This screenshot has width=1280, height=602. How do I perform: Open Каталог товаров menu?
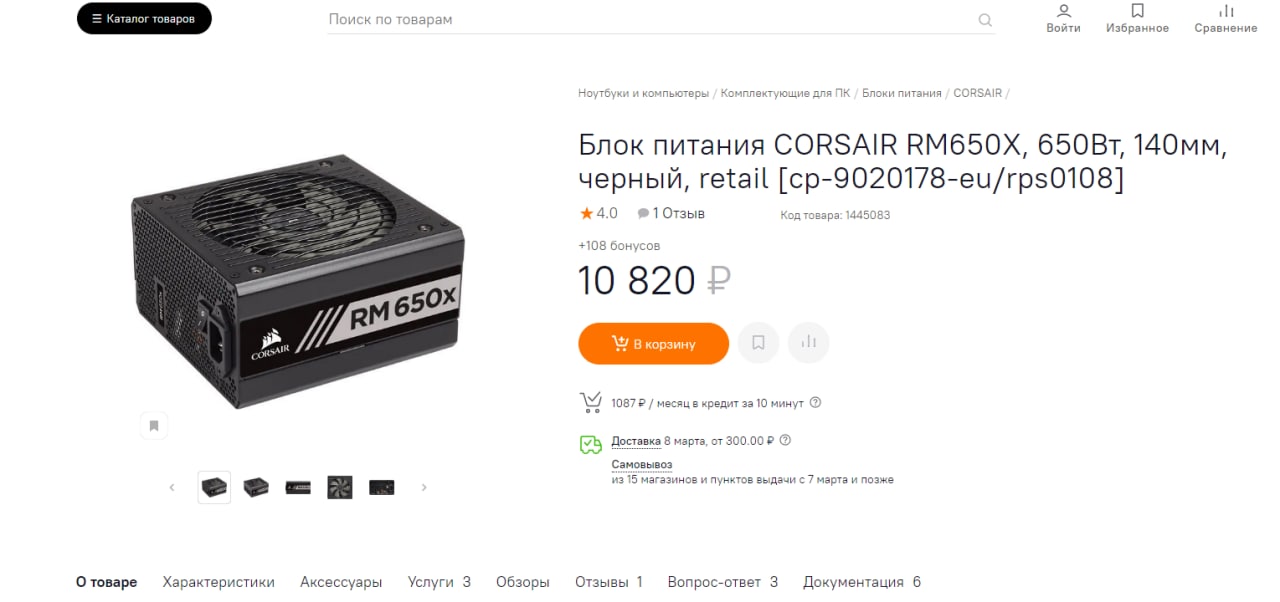coord(144,18)
